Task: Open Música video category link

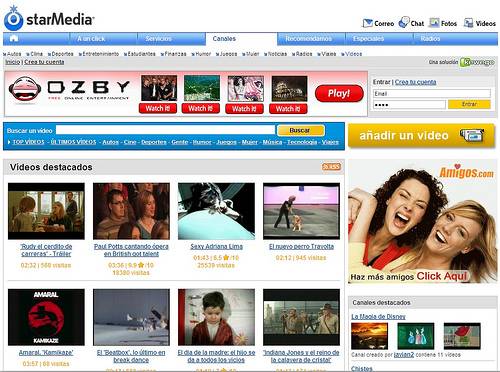Action: pyautogui.click(x=272, y=142)
